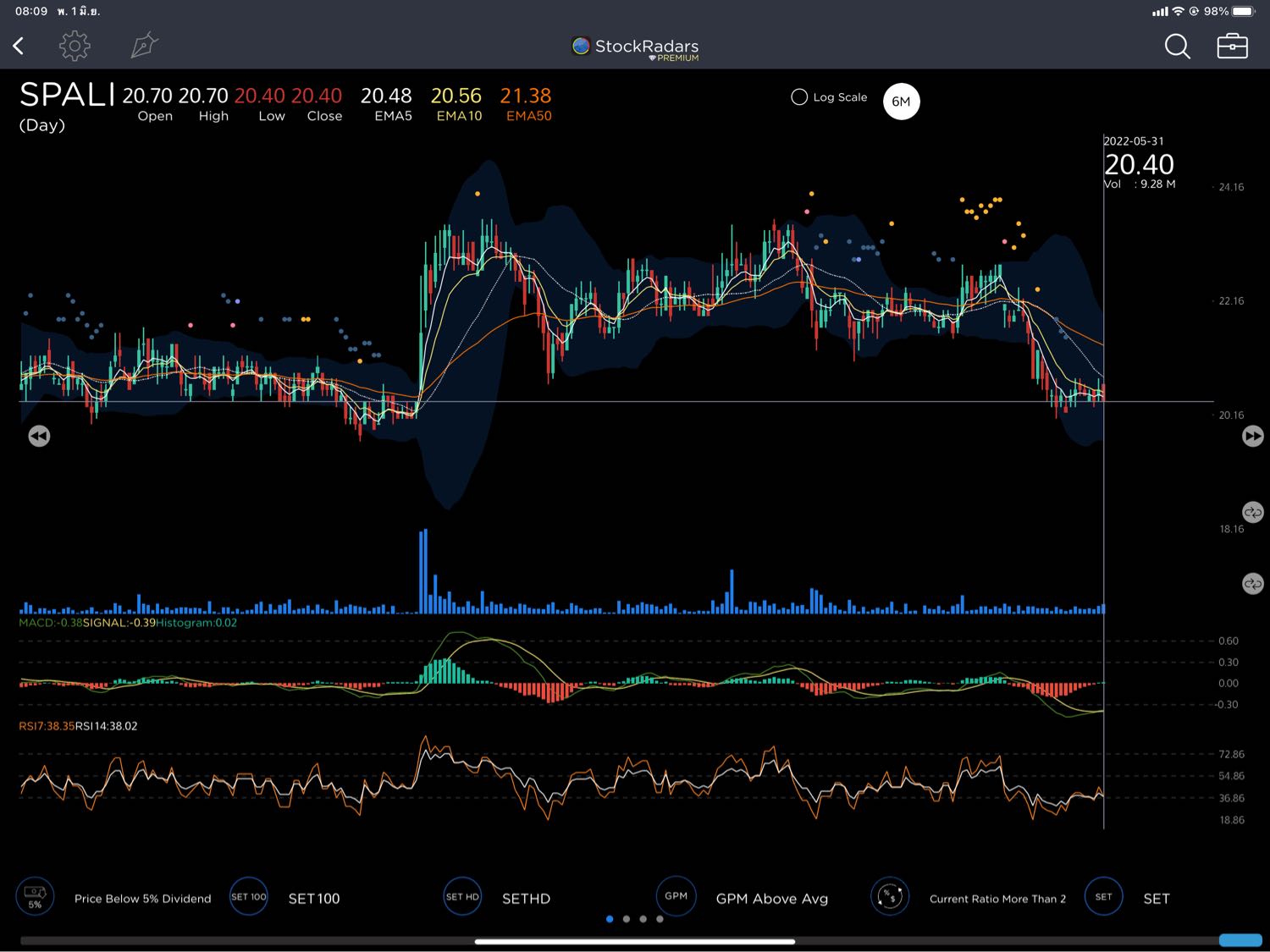This screenshot has height=952, width=1270.
Task: Tap the SETHD badge icon
Action: point(462,897)
